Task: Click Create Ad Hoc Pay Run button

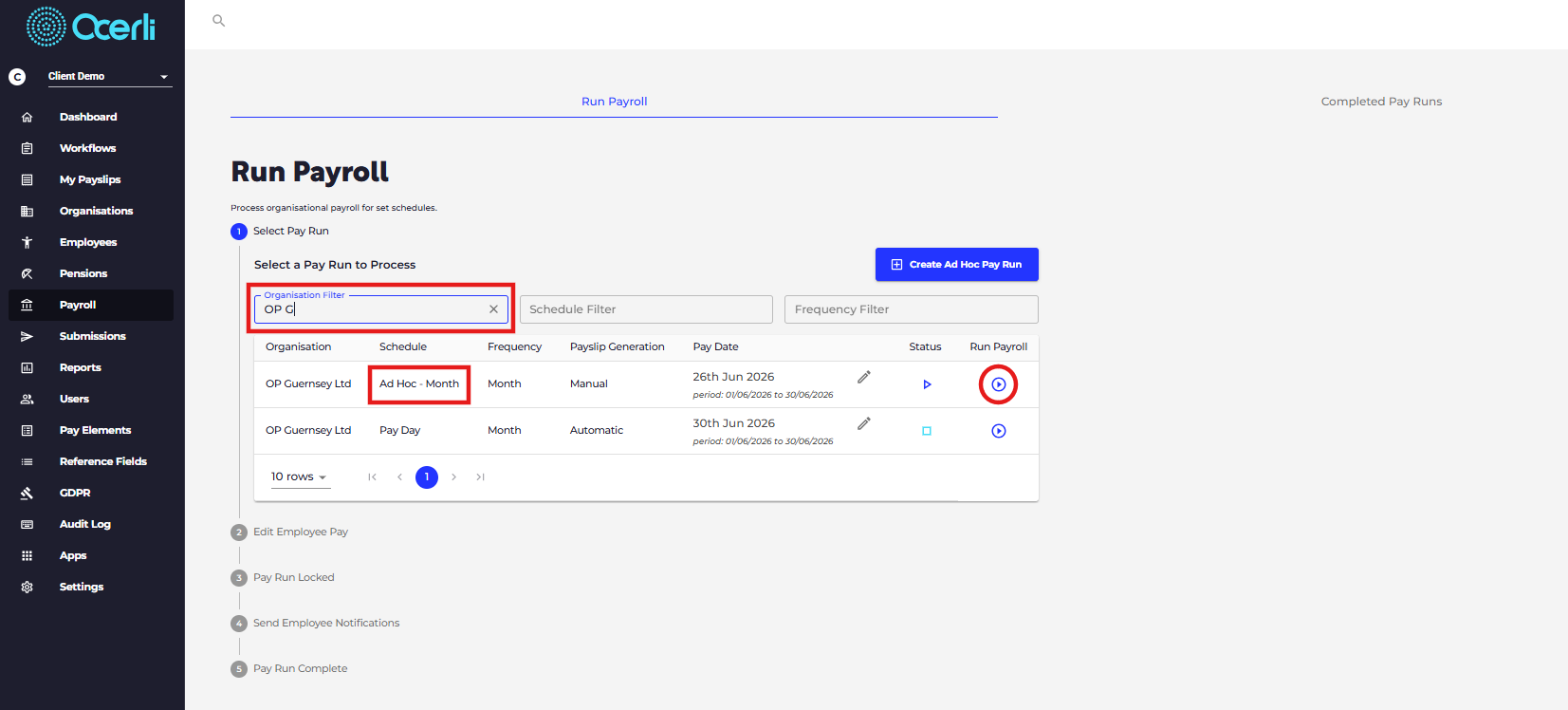Action: pos(956,265)
